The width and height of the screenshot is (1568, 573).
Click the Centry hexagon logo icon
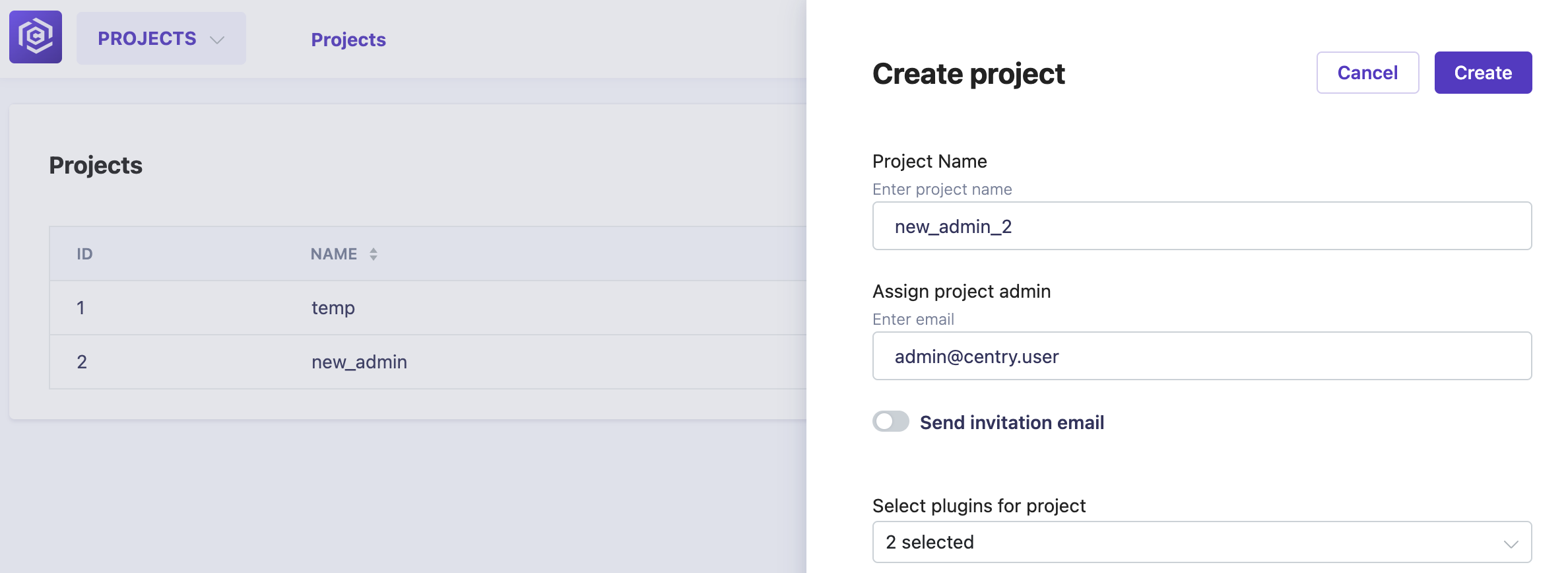click(x=36, y=37)
